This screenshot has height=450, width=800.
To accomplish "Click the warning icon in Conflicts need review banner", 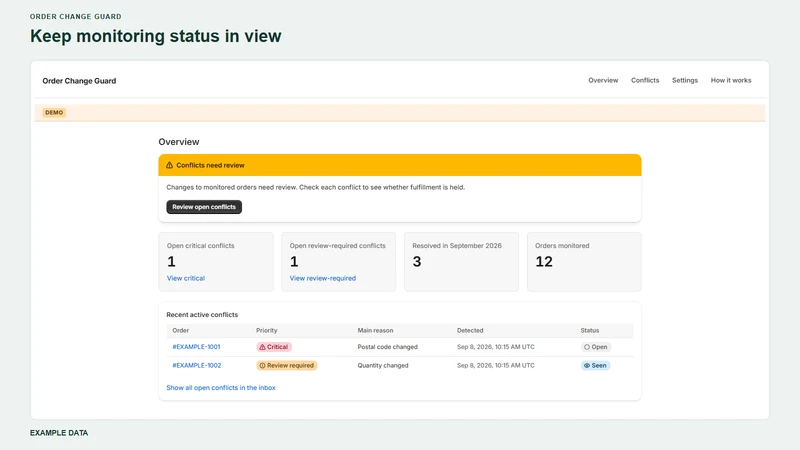I will 169,165.
